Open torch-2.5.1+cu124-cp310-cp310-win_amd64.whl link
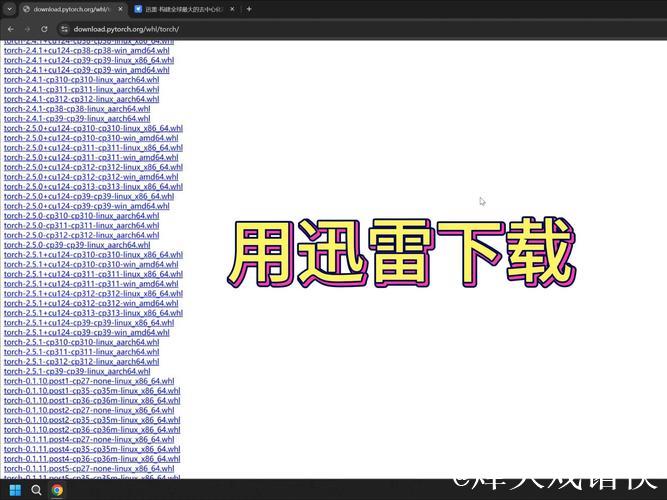 (x=91, y=264)
